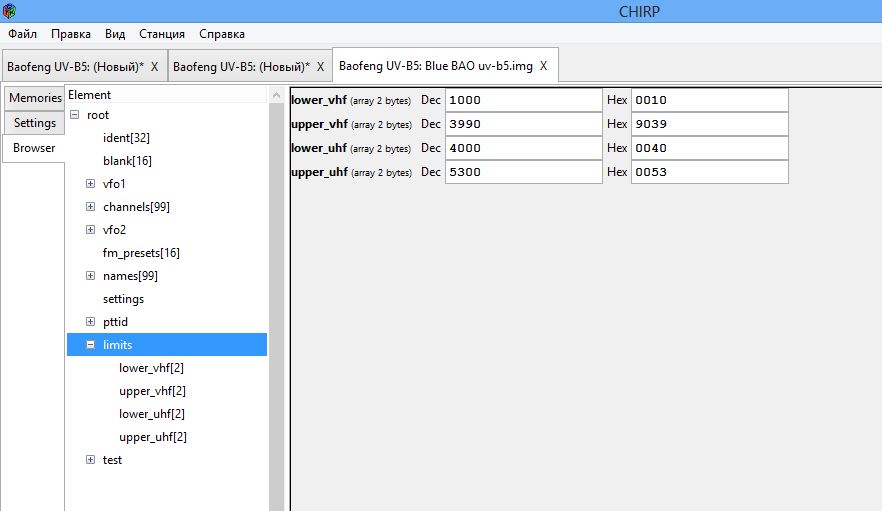Select ident[32] in the tree
This screenshot has height=511, width=882.
tap(126, 138)
